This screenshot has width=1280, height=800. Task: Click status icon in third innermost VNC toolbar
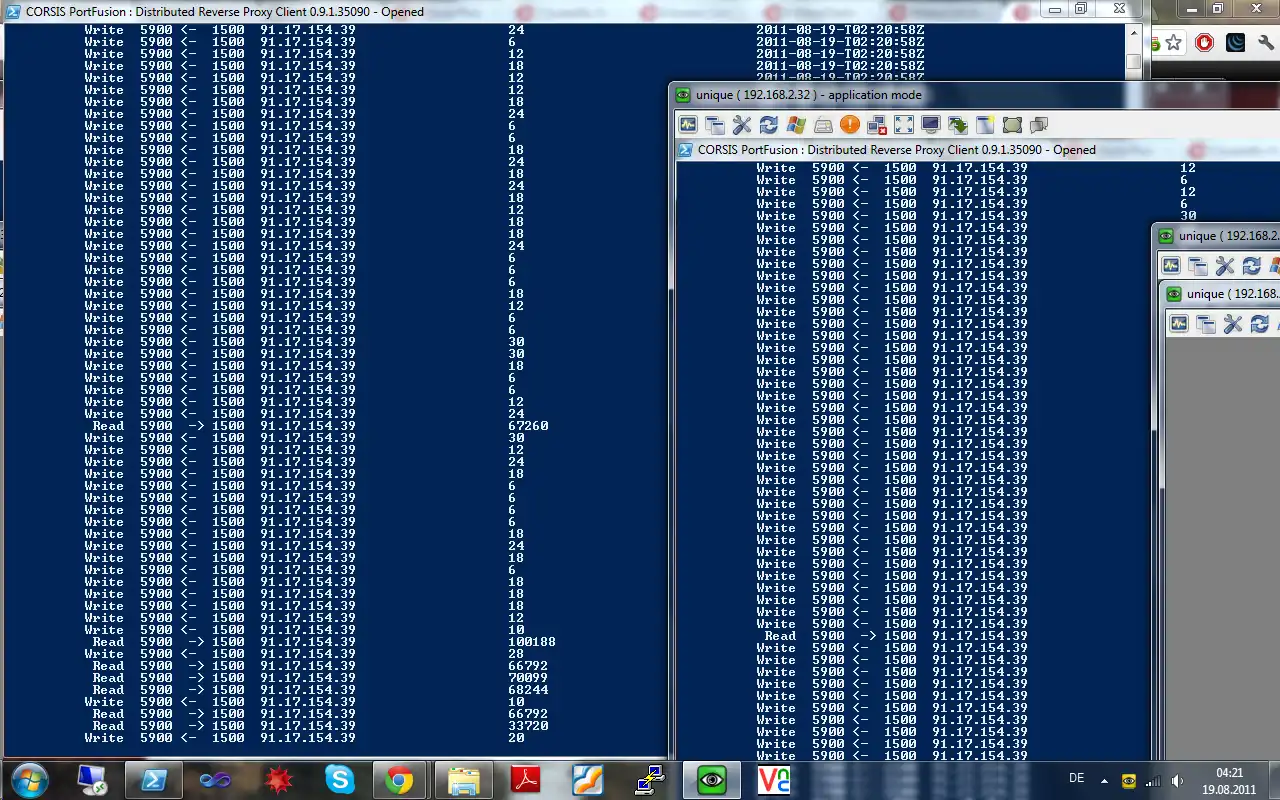tap(1179, 324)
